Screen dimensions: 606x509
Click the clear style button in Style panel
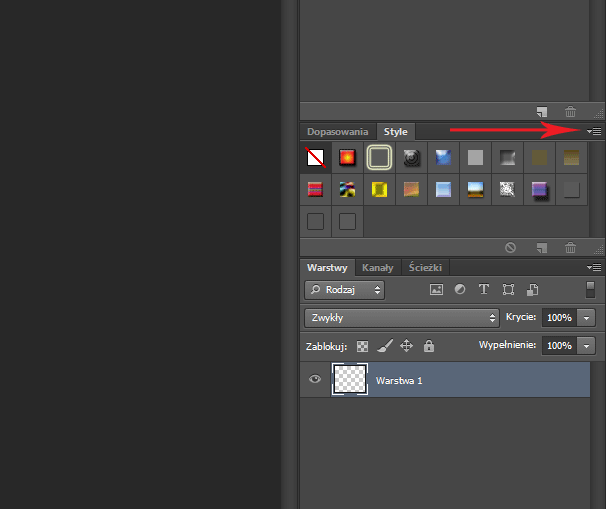point(511,247)
